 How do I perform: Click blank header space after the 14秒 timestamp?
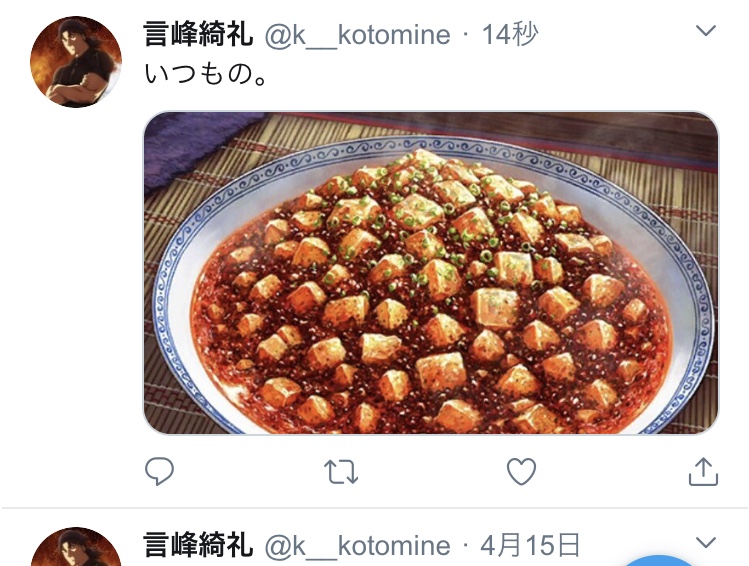pos(616,34)
